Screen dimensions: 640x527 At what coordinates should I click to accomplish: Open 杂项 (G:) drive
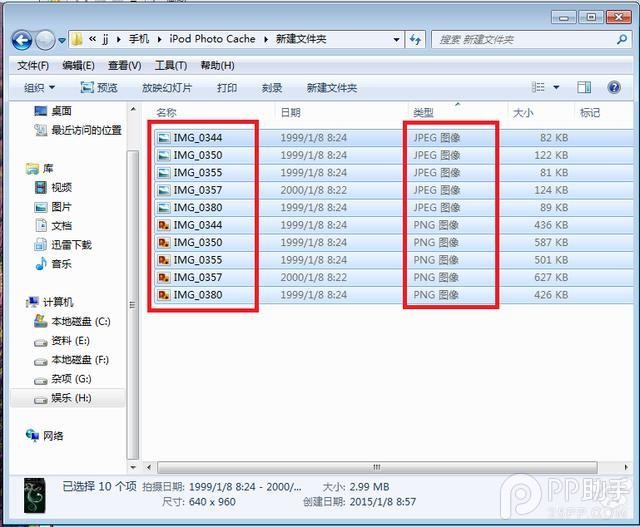pos(62,379)
